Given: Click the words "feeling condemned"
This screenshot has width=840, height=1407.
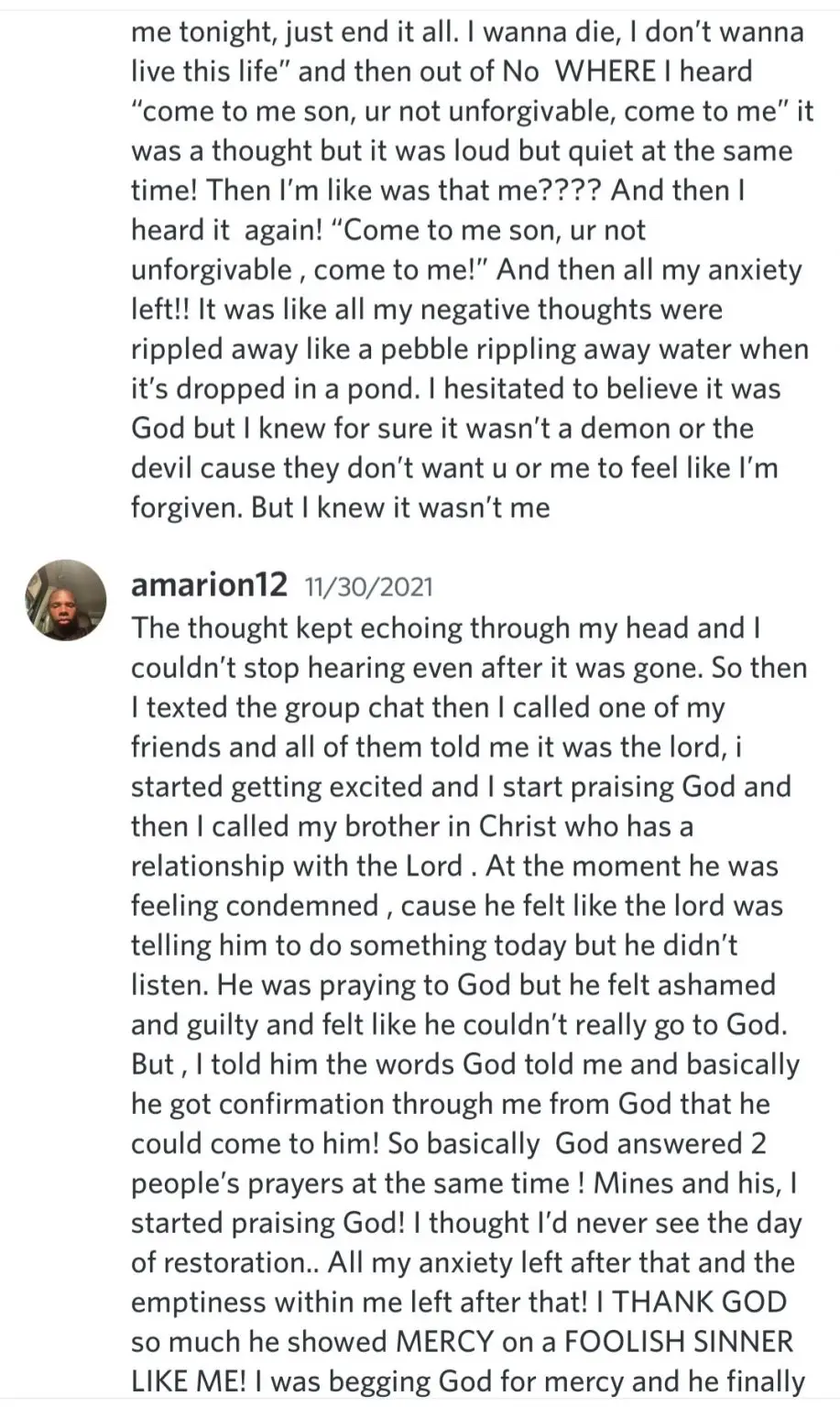Looking at the screenshot, I should 255,905.
